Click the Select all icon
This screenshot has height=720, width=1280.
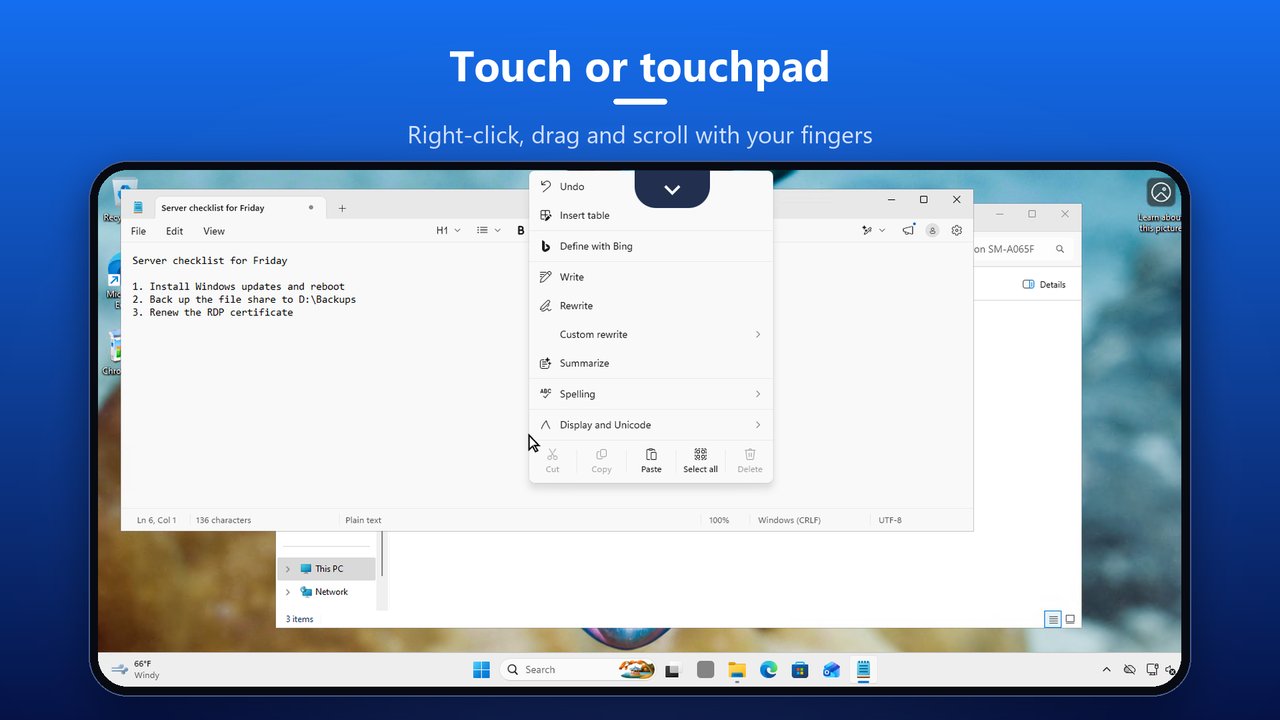(x=700, y=460)
